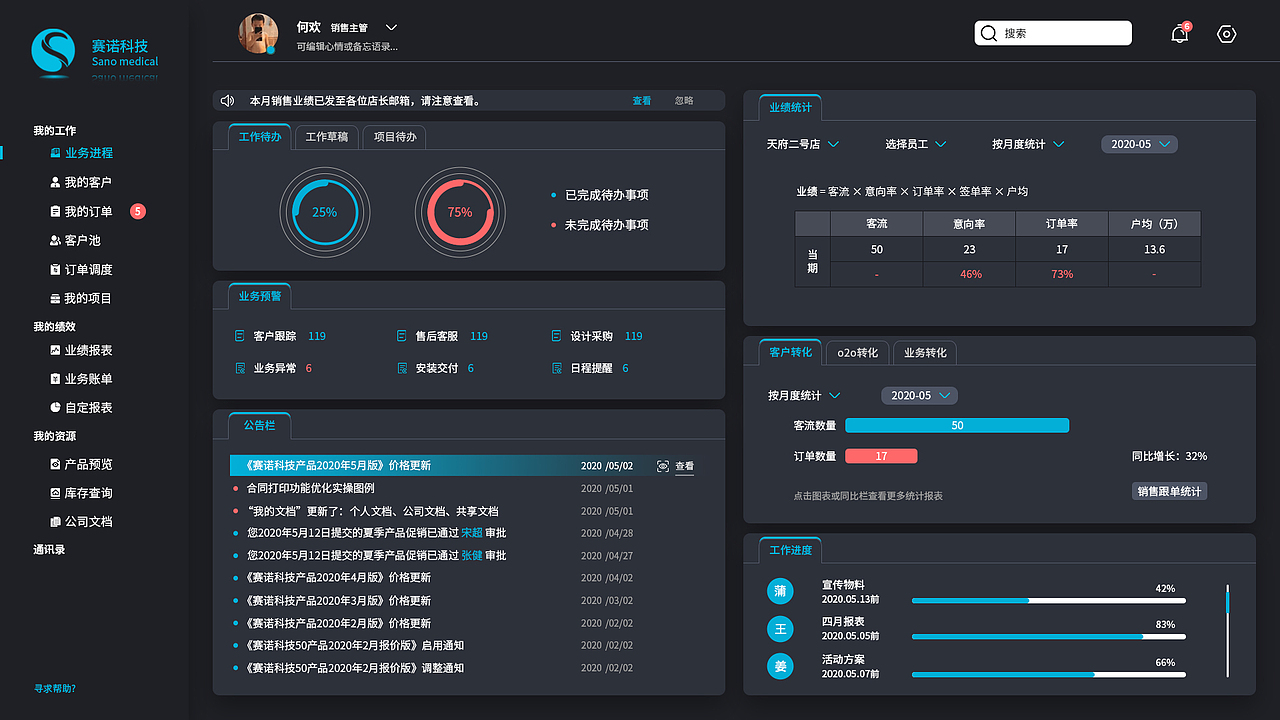Expand the chevron next to 何欢's profile
This screenshot has height=720, width=1280.
(391, 27)
